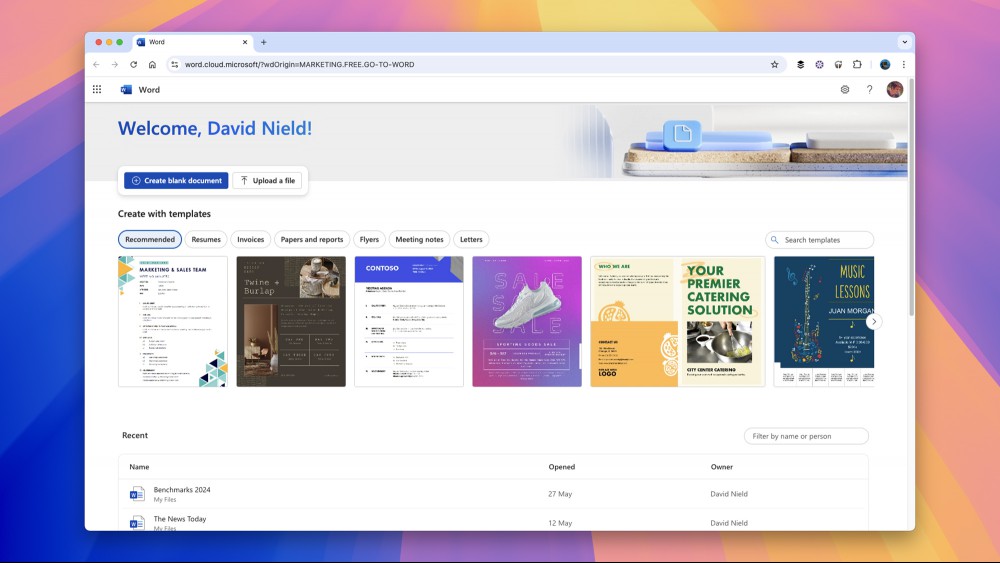The height and width of the screenshot is (563, 1000).
Task: Reload the page
Action: [133, 64]
